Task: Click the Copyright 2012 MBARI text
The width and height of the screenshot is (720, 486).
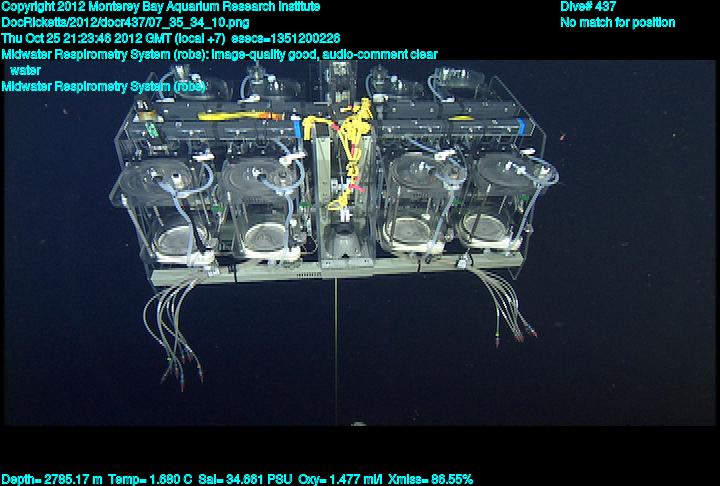Action: pyautogui.click(x=161, y=7)
